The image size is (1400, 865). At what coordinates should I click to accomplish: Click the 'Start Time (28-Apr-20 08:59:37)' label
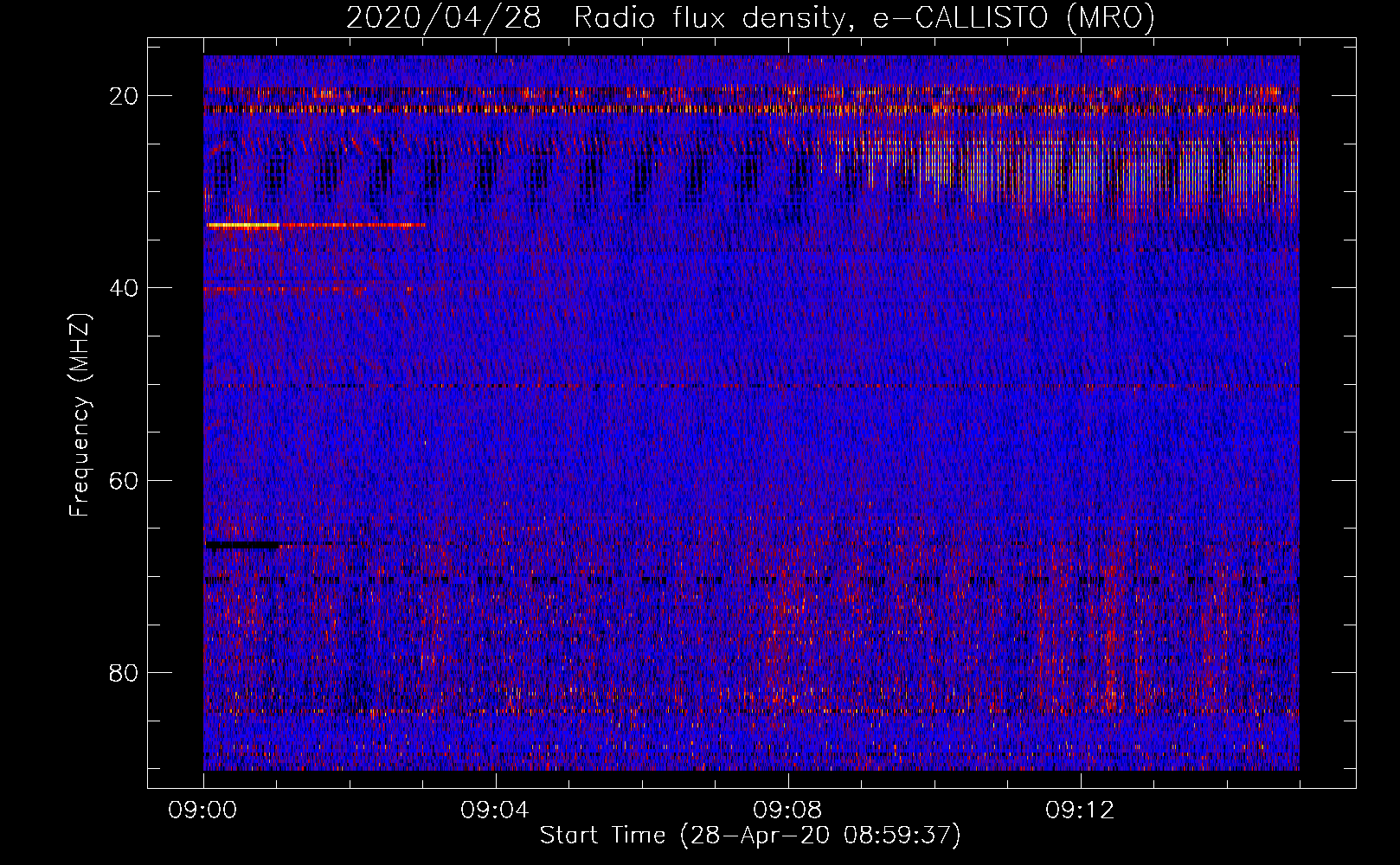click(750, 836)
